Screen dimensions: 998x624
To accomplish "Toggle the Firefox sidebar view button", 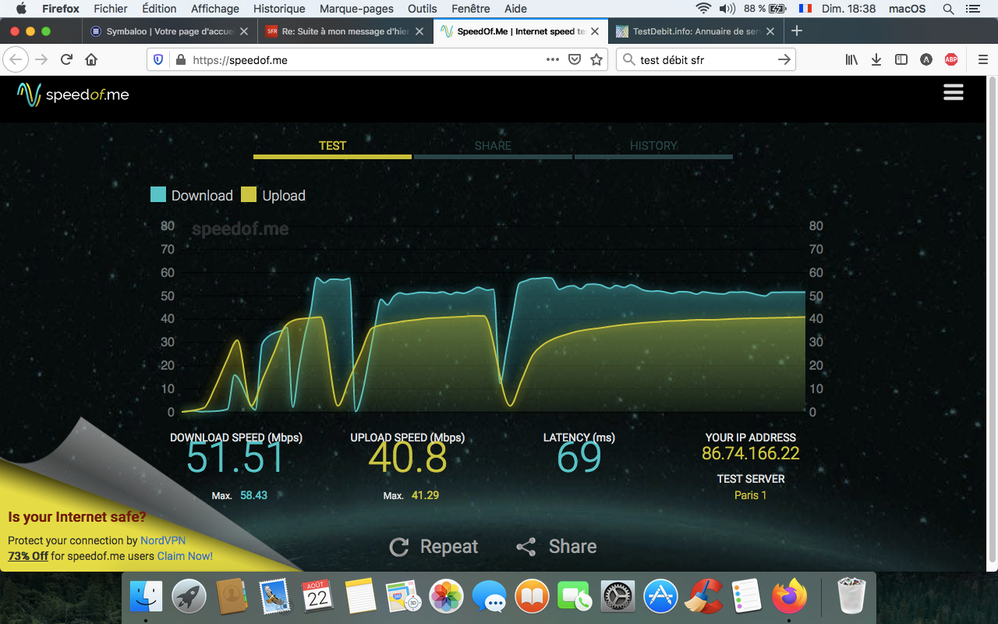I will click(901, 60).
